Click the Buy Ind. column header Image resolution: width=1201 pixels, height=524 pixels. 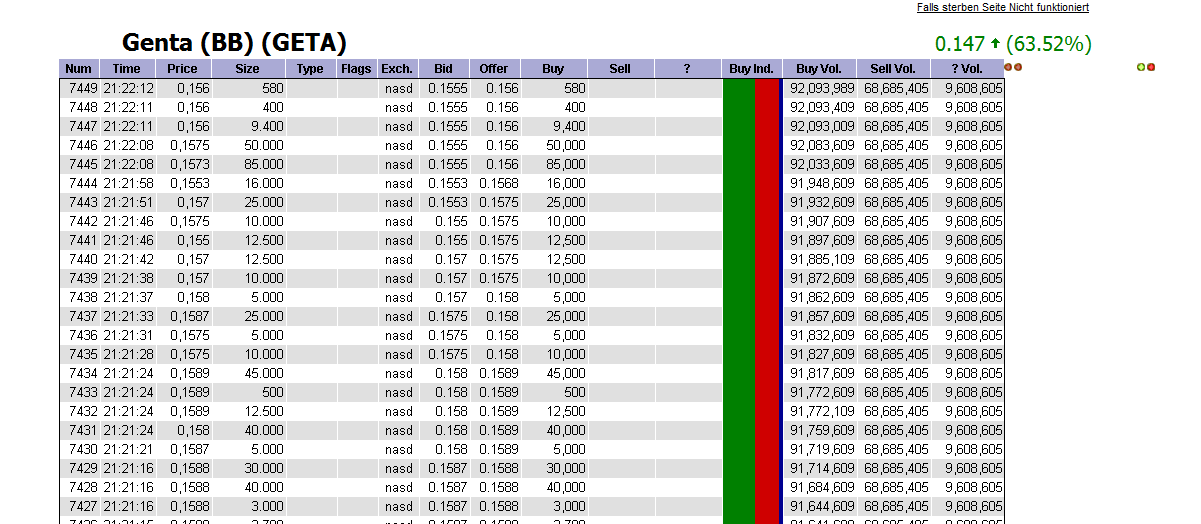pyautogui.click(x=751, y=69)
